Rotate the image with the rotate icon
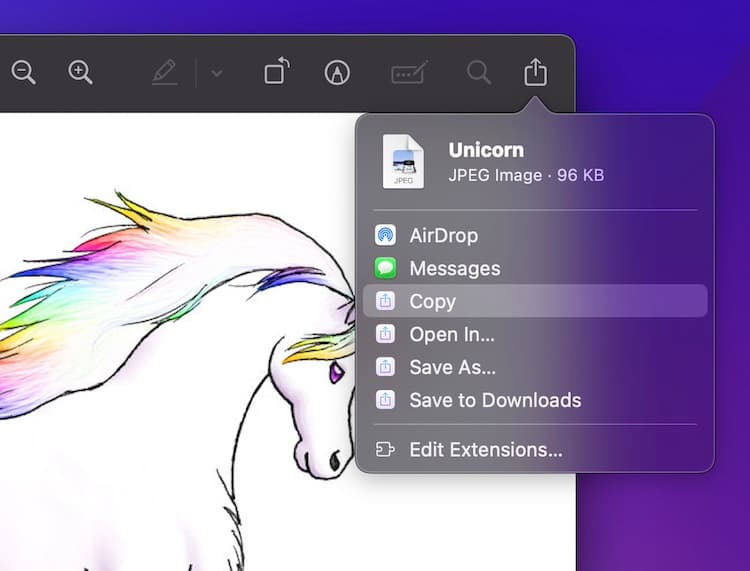This screenshot has height=571, width=750. coord(276,72)
